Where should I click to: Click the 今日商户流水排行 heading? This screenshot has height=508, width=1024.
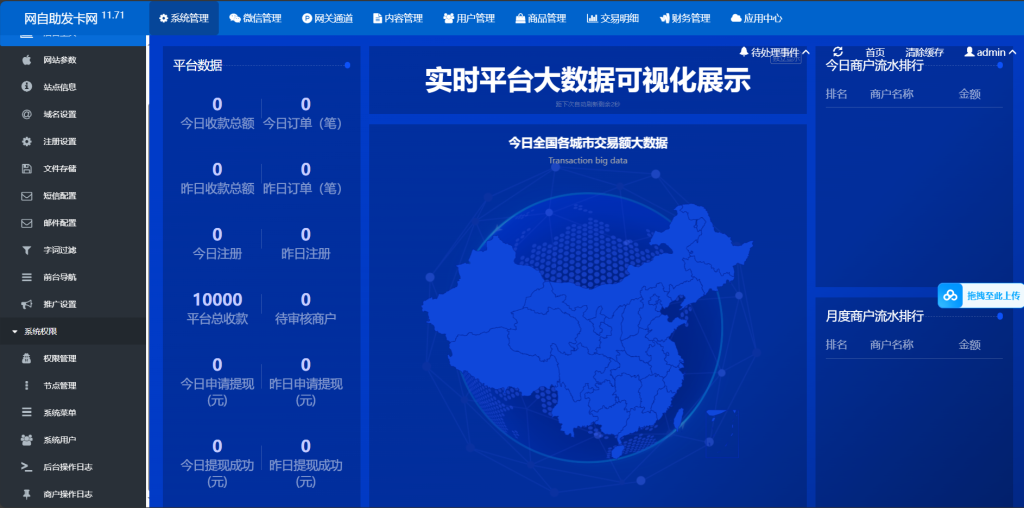[874, 65]
